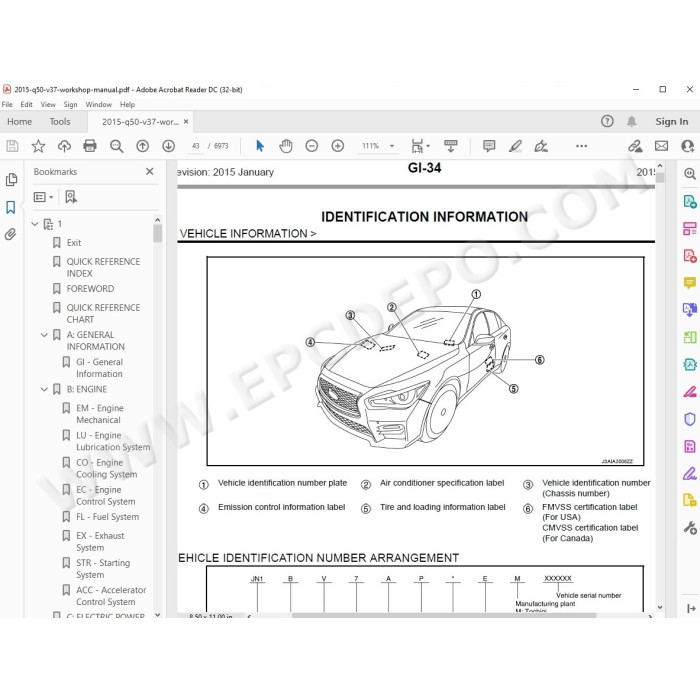The image size is (700, 700).
Task: Open the notifications bell
Action: [x=631, y=121]
